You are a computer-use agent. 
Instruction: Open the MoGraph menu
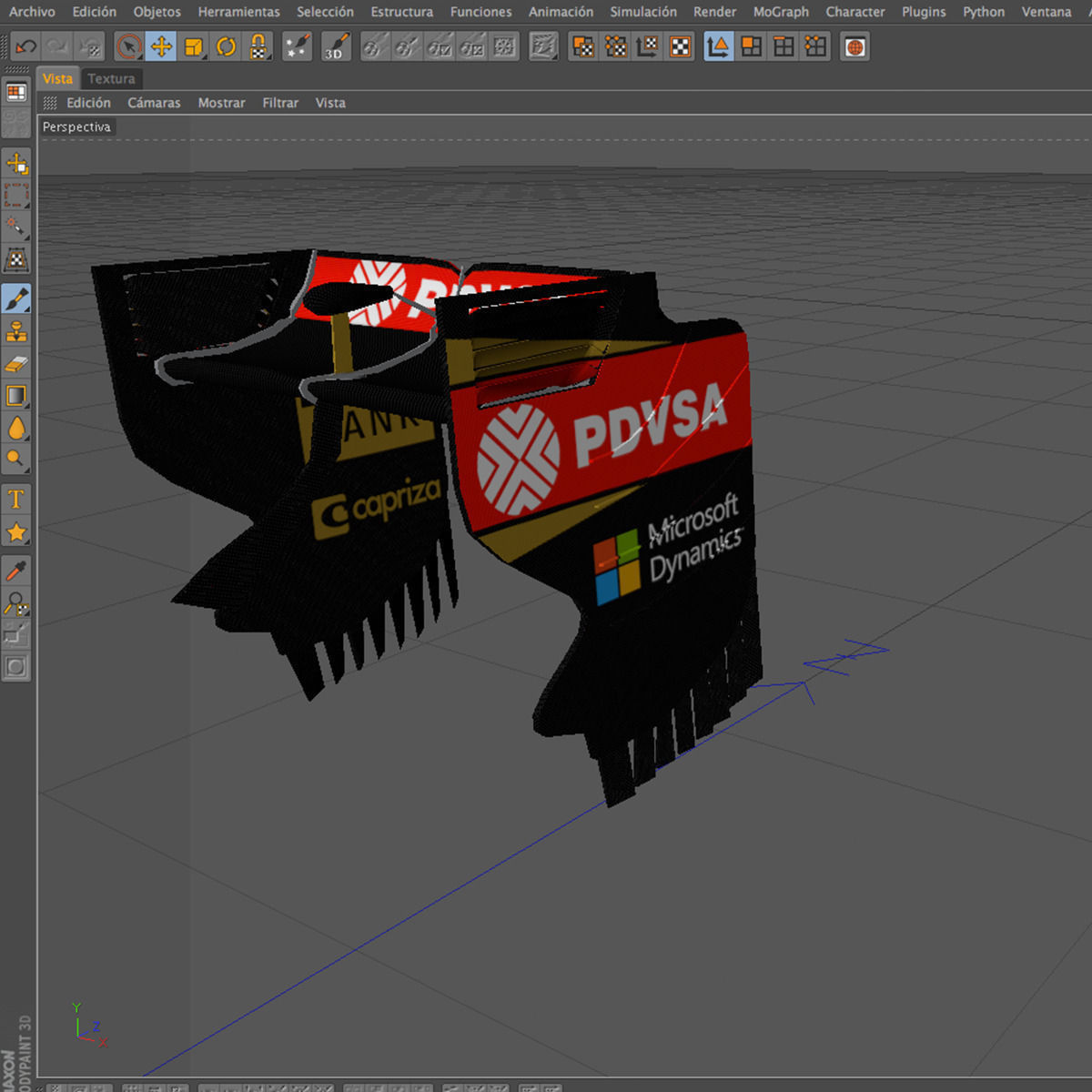(781, 12)
